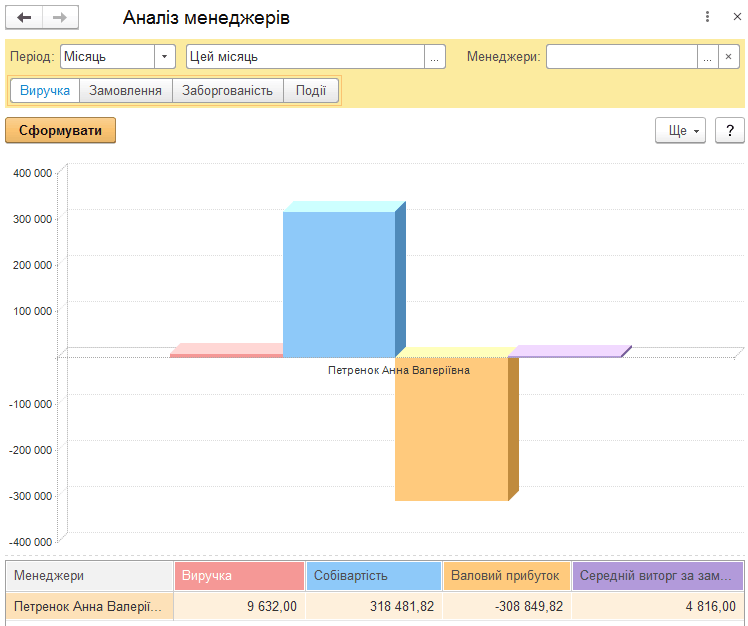The height and width of the screenshot is (626, 748).
Task: Click the orange Валовий прибуток column header
Action: pos(507,575)
